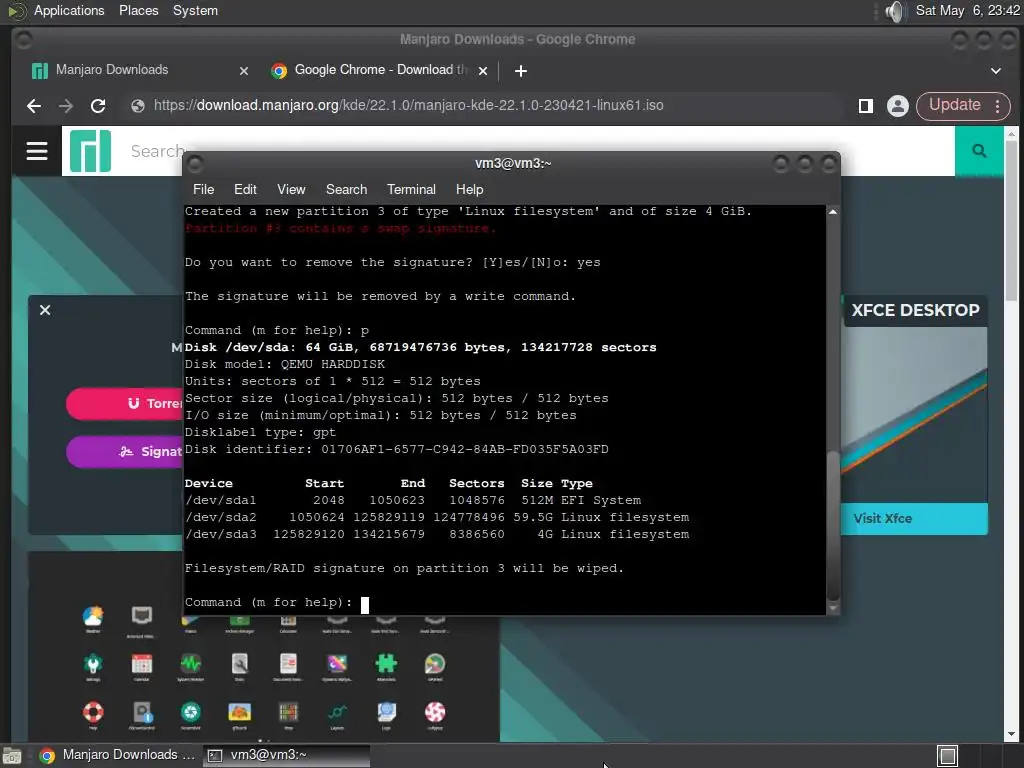
Task: Click the gThumb image viewer icon
Action: click(x=240, y=712)
